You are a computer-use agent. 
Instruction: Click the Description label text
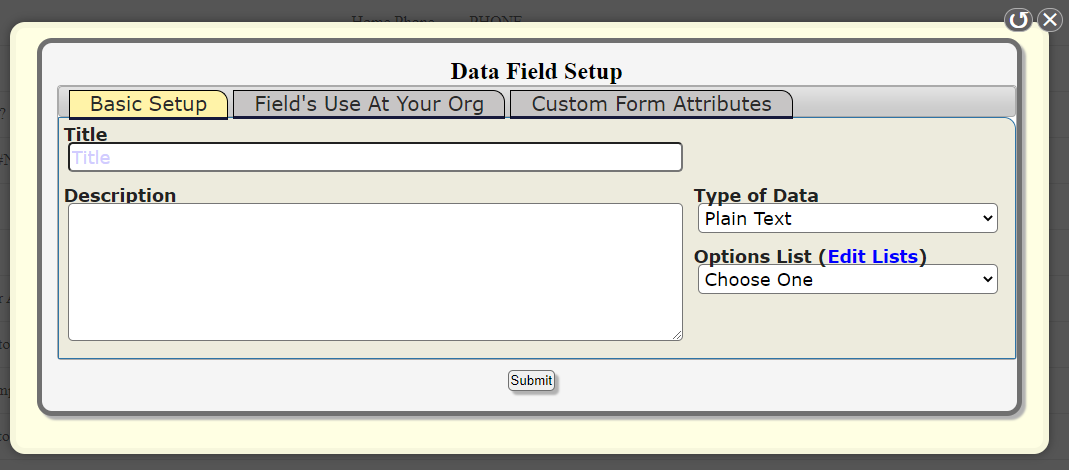pyautogui.click(x=120, y=195)
